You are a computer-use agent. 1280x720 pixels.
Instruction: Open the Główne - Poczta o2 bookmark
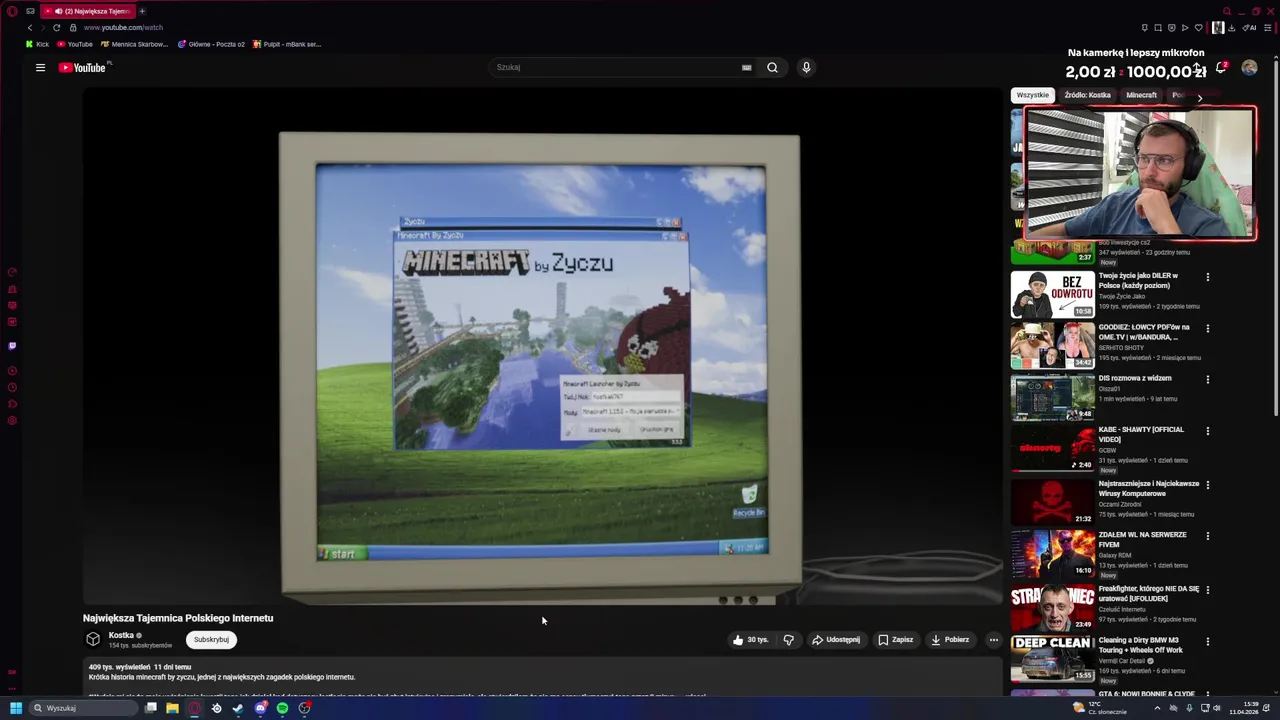(x=211, y=44)
